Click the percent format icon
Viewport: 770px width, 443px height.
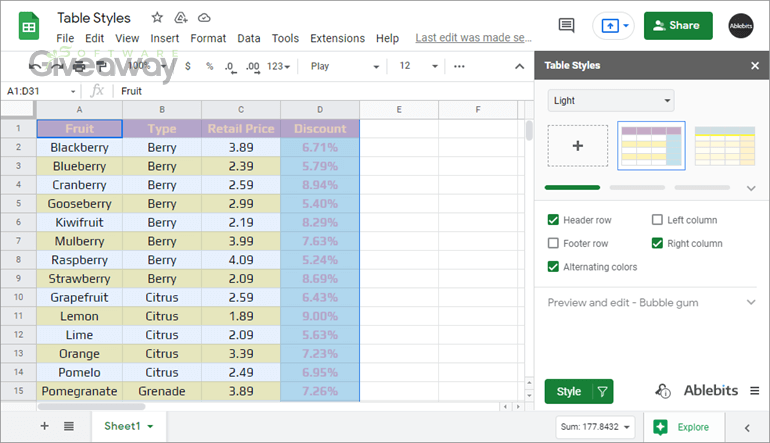tap(209, 66)
